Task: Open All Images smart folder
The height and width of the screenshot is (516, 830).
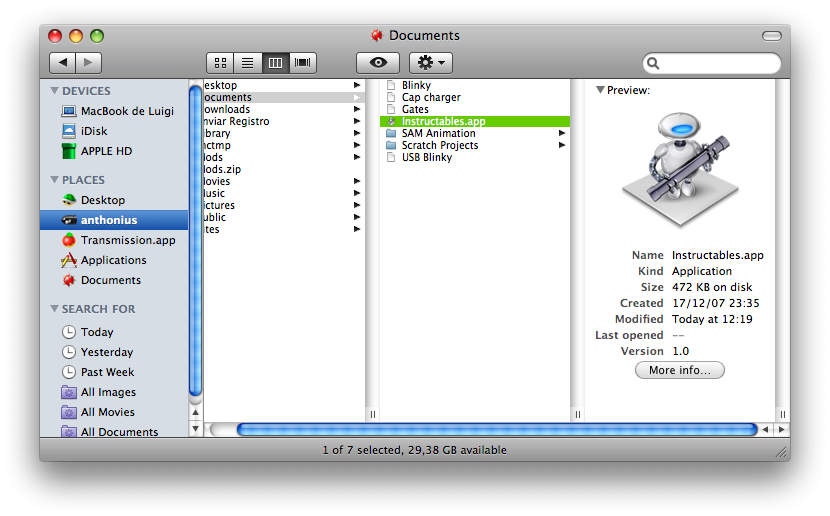Action: [x=114, y=392]
